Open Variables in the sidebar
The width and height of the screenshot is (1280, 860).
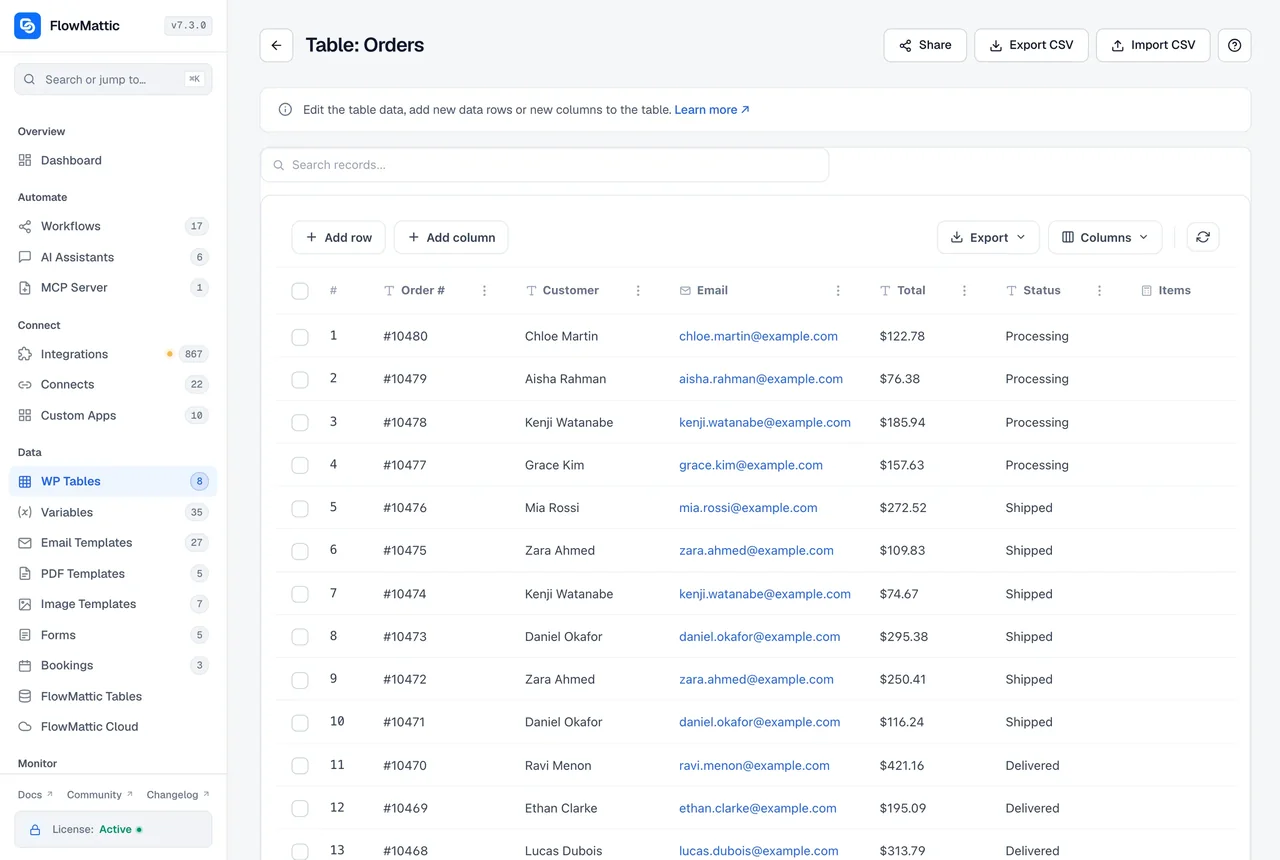[113, 512]
